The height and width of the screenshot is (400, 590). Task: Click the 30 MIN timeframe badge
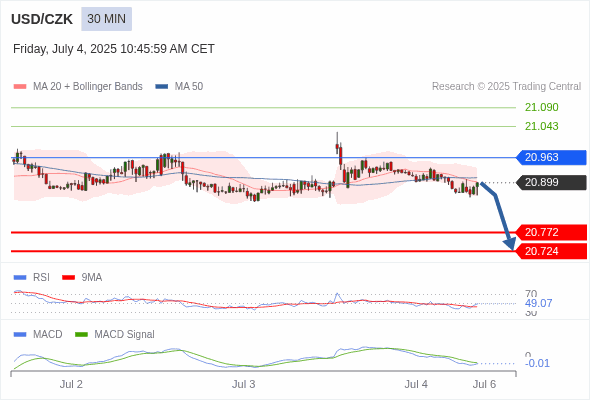point(106,19)
